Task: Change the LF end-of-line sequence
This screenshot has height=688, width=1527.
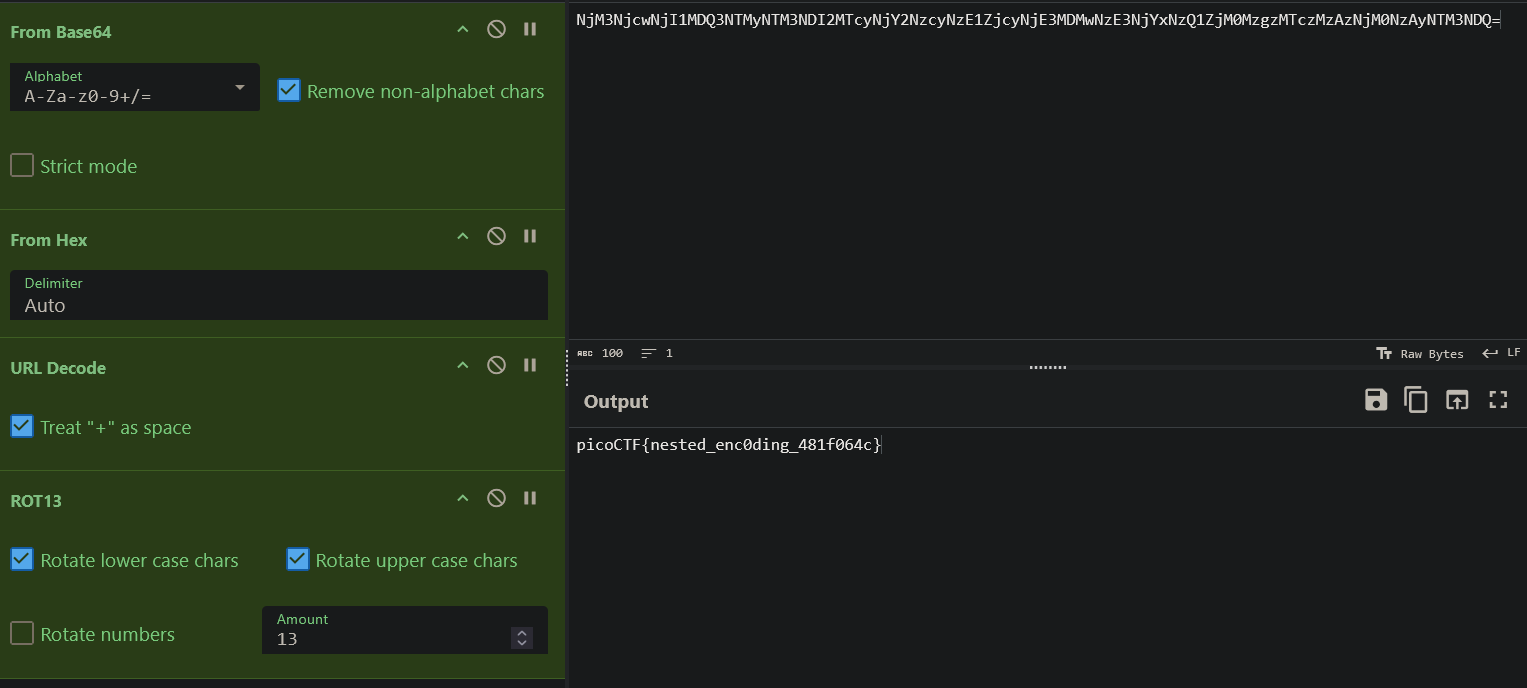Action: click(x=1501, y=353)
